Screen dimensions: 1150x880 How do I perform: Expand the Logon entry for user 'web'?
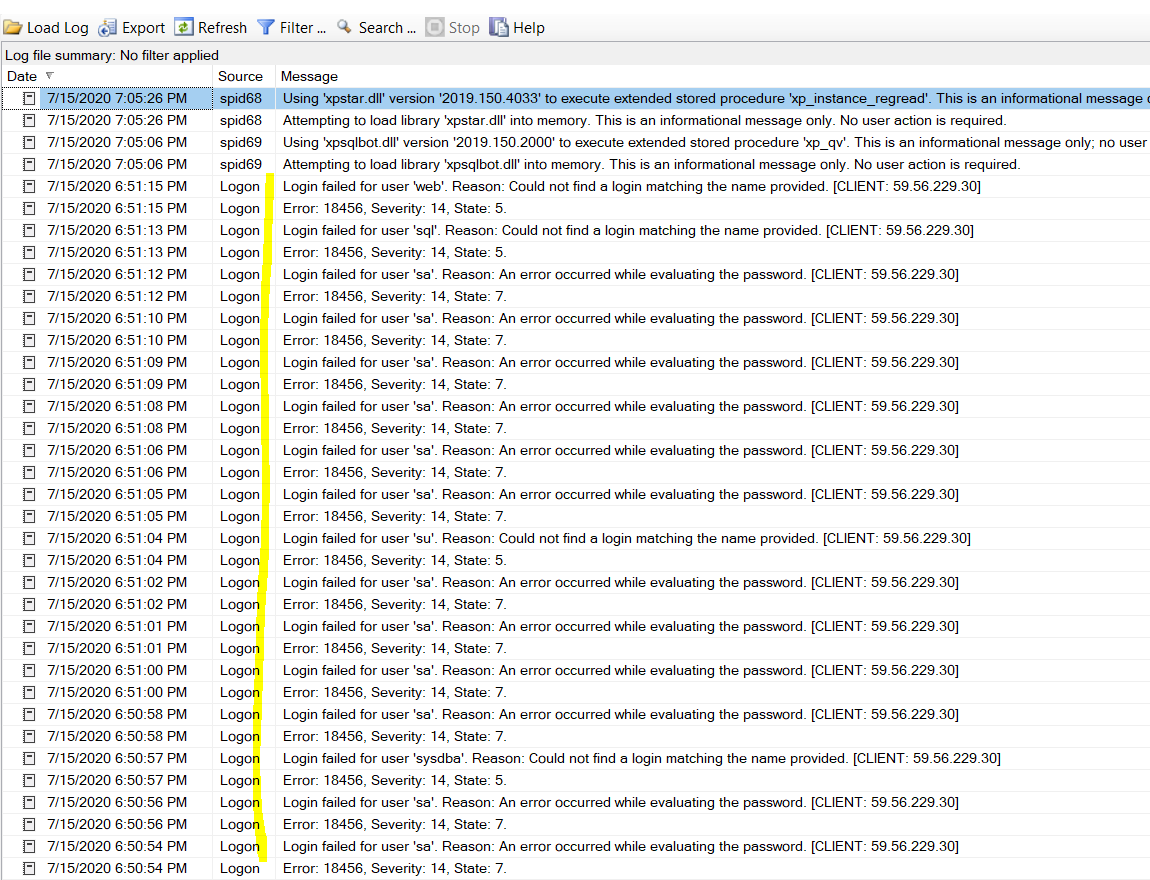coord(27,186)
